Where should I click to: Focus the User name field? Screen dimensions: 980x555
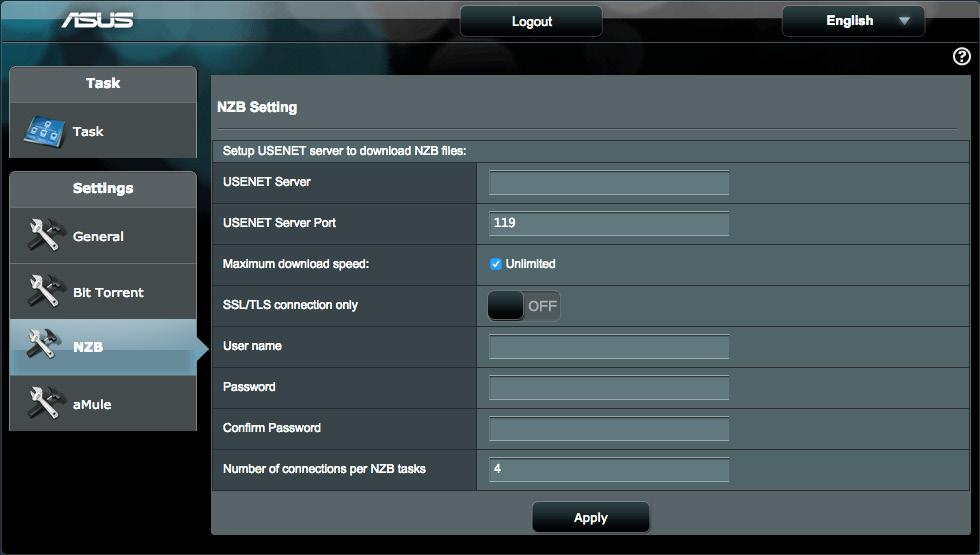(609, 346)
